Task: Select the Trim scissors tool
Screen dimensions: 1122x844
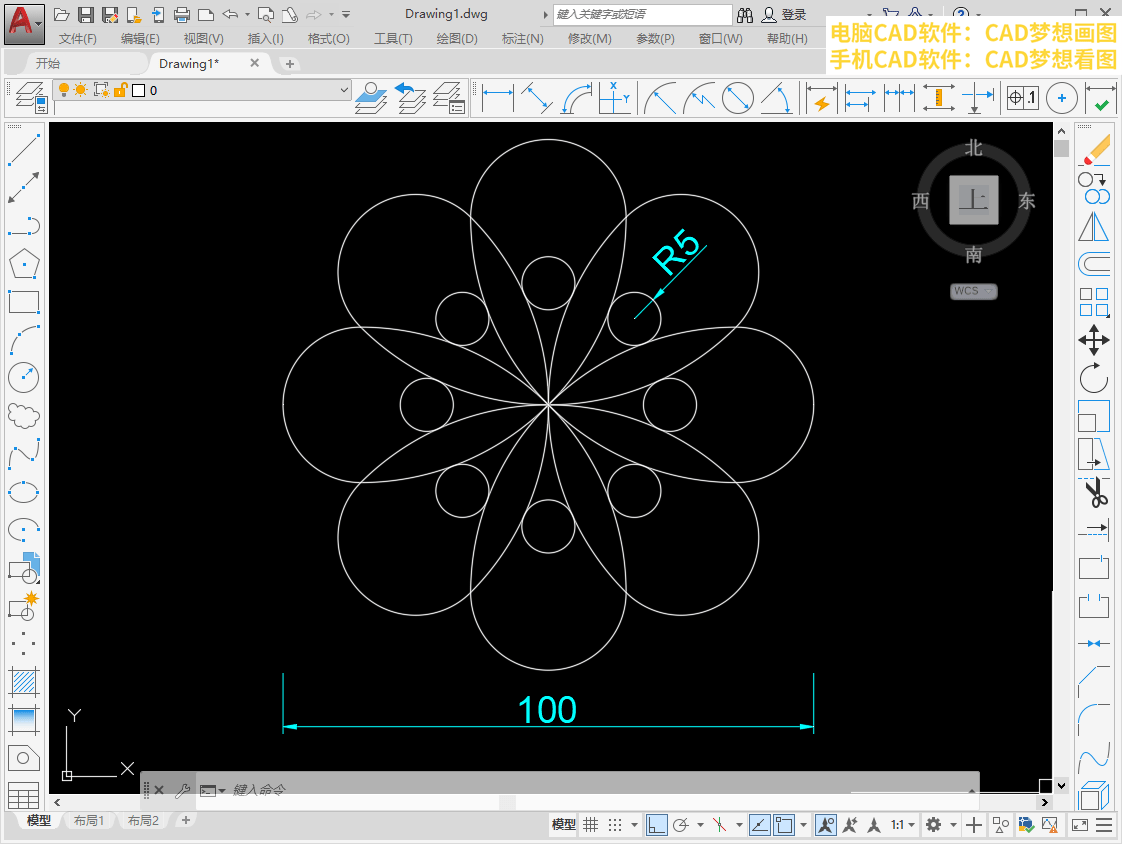Action: [x=1094, y=492]
